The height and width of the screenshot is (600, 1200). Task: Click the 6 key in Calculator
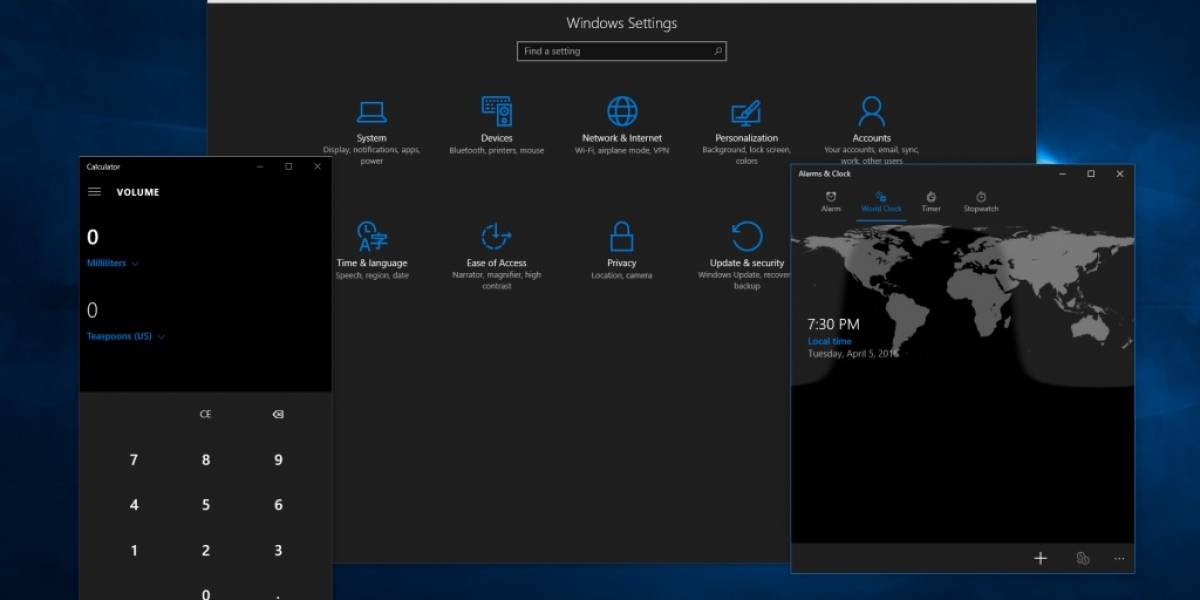coord(278,505)
